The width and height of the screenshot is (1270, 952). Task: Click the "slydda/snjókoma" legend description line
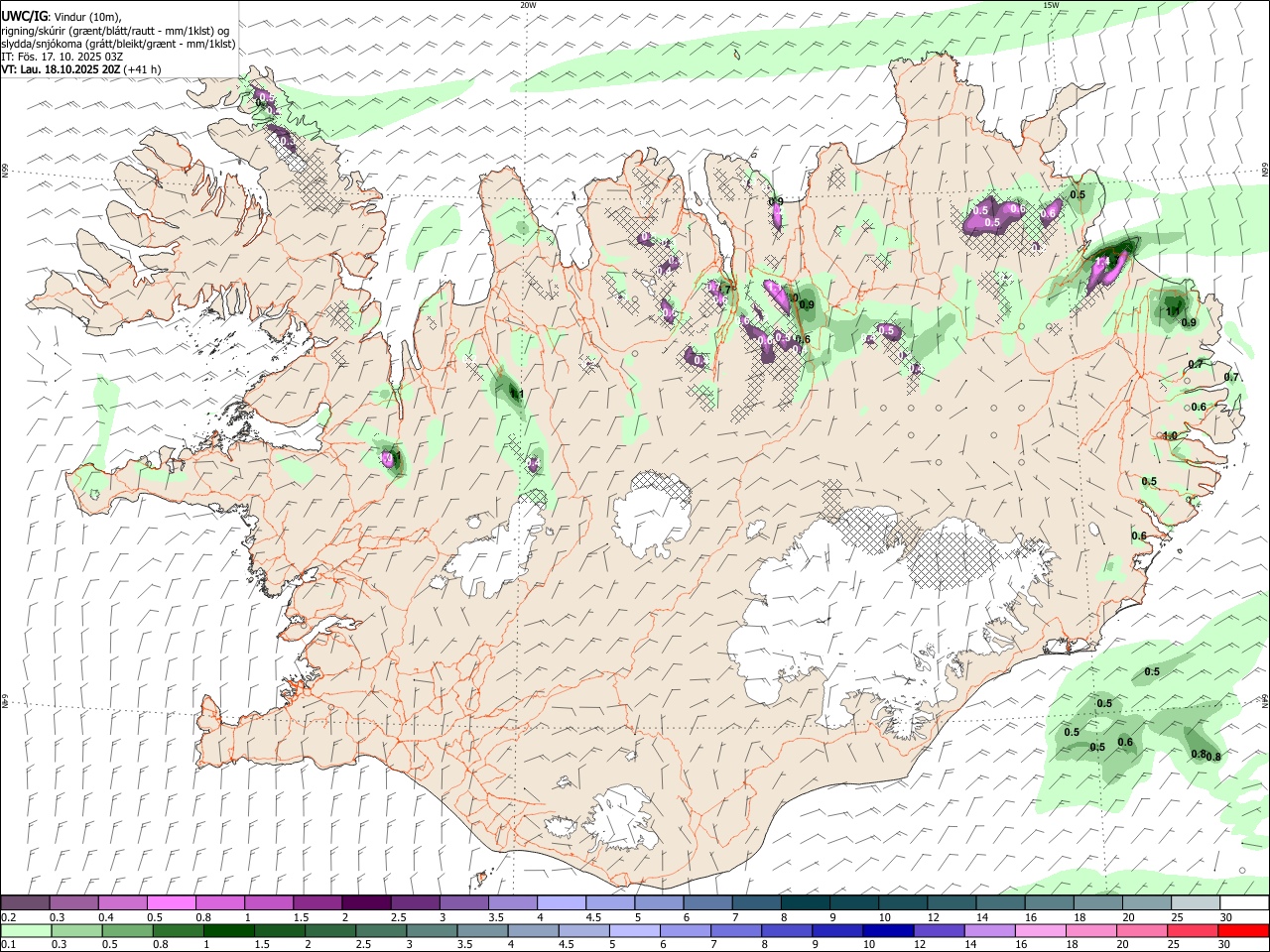118,44
